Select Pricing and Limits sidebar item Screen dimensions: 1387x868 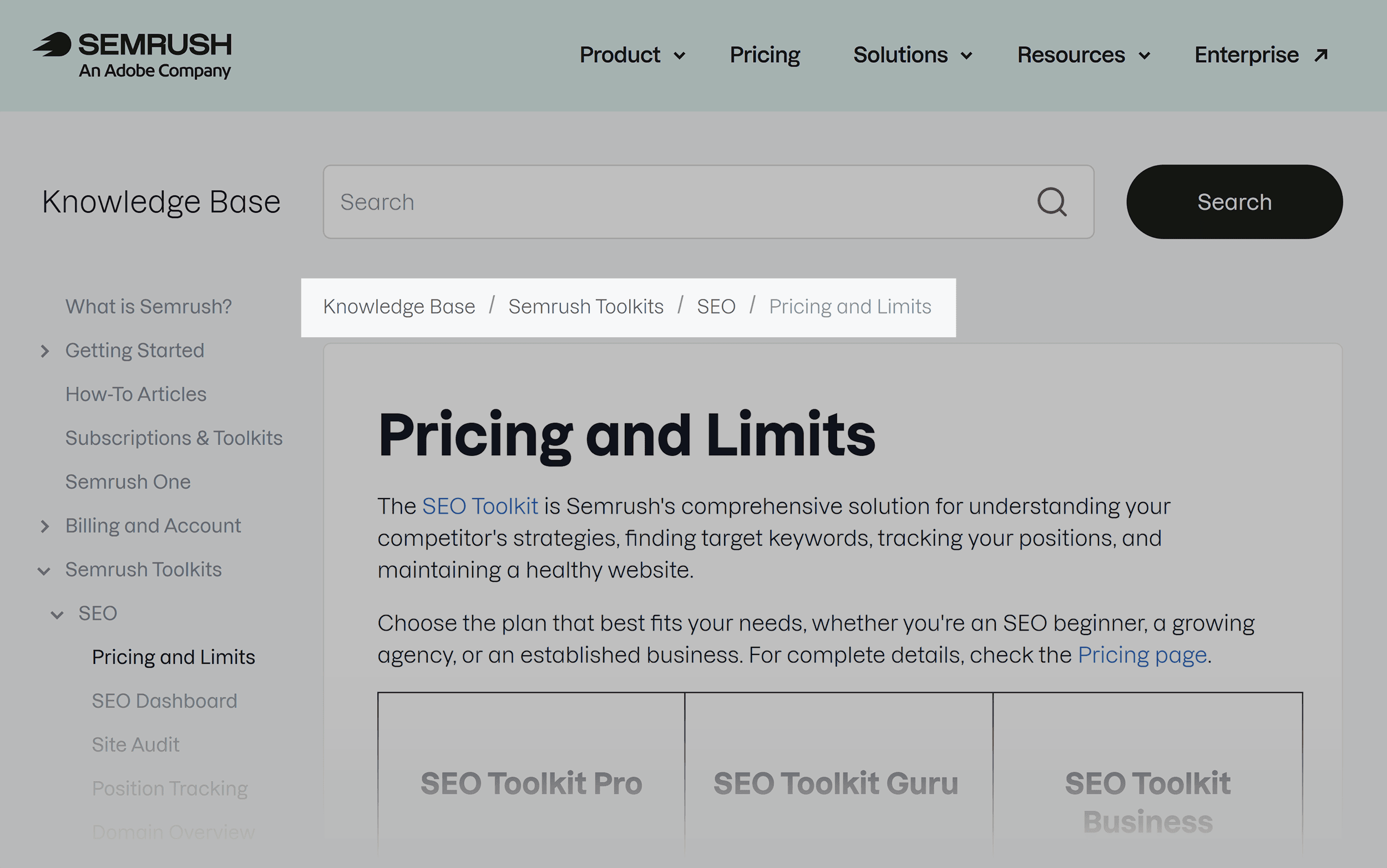click(173, 657)
